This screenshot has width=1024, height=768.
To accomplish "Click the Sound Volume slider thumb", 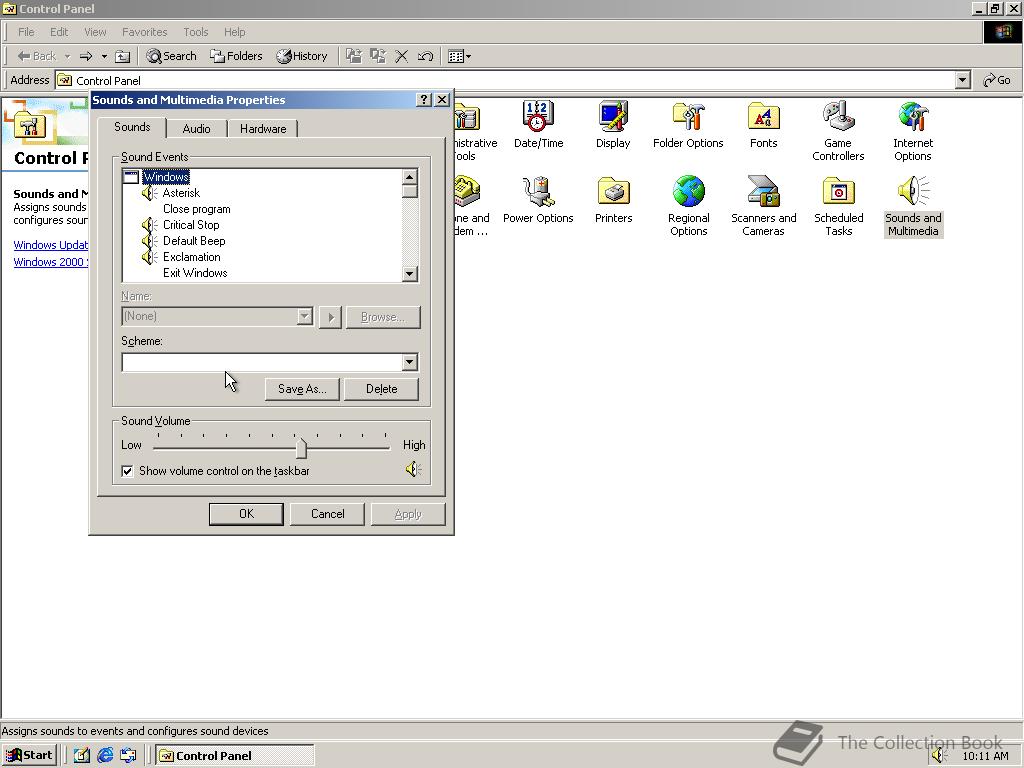I will click(301, 447).
